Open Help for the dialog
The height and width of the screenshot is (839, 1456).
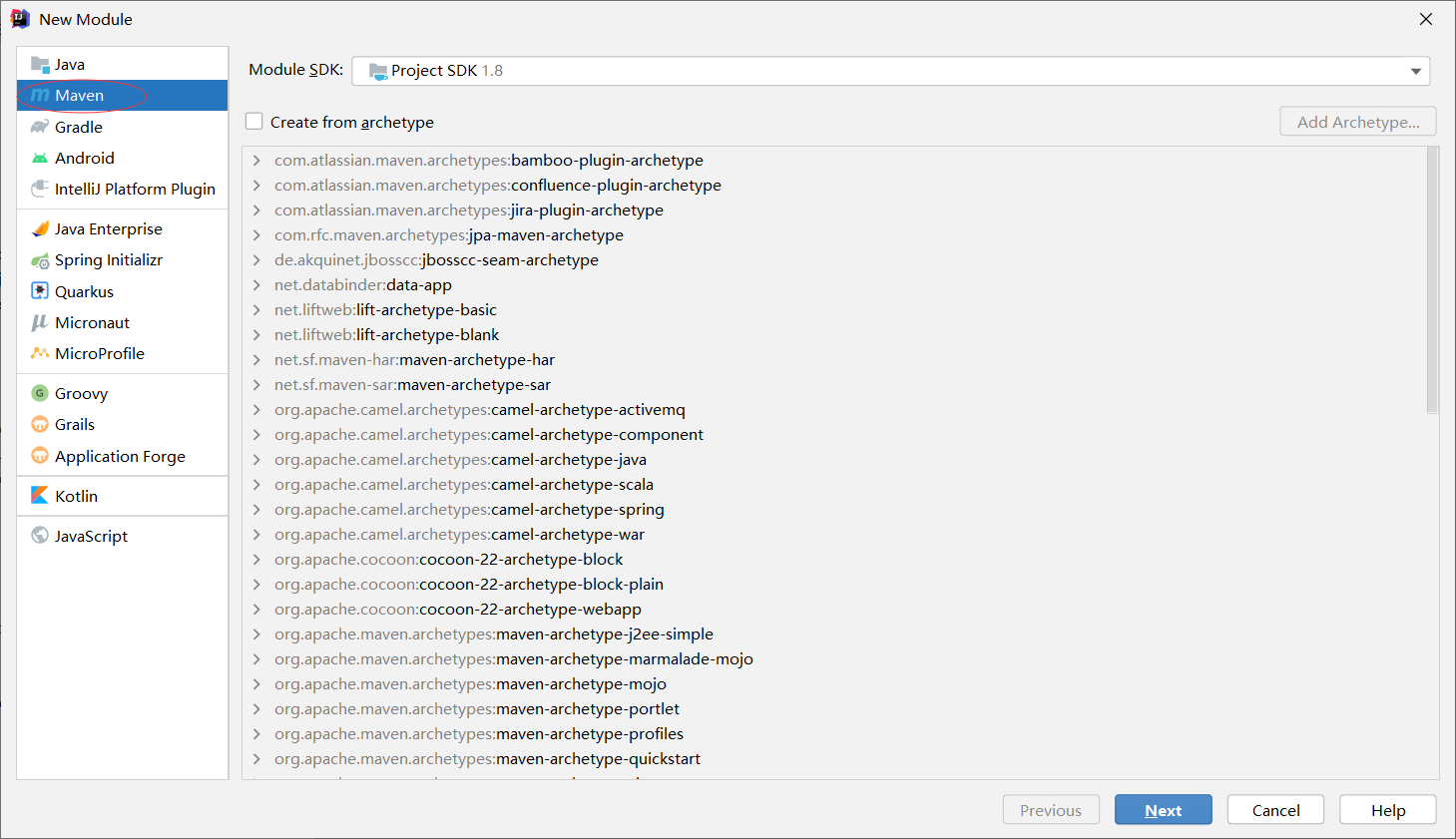pos(1387,810)
